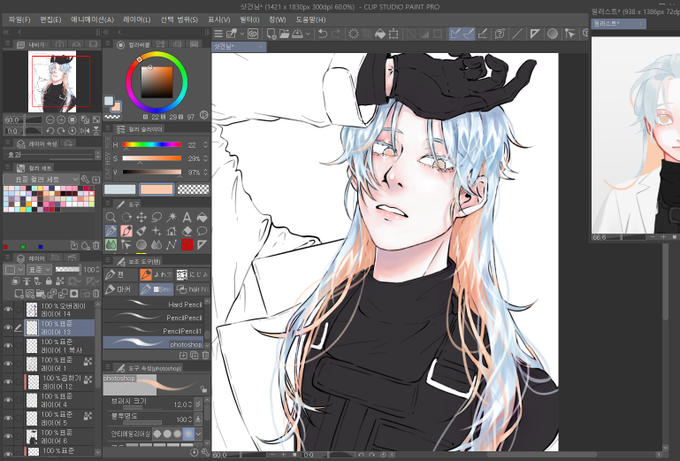The width and height of the screenshot is (680, 461).
Task: Flip canvas horizontally in Navigator panel
Action: coord(85,131)
